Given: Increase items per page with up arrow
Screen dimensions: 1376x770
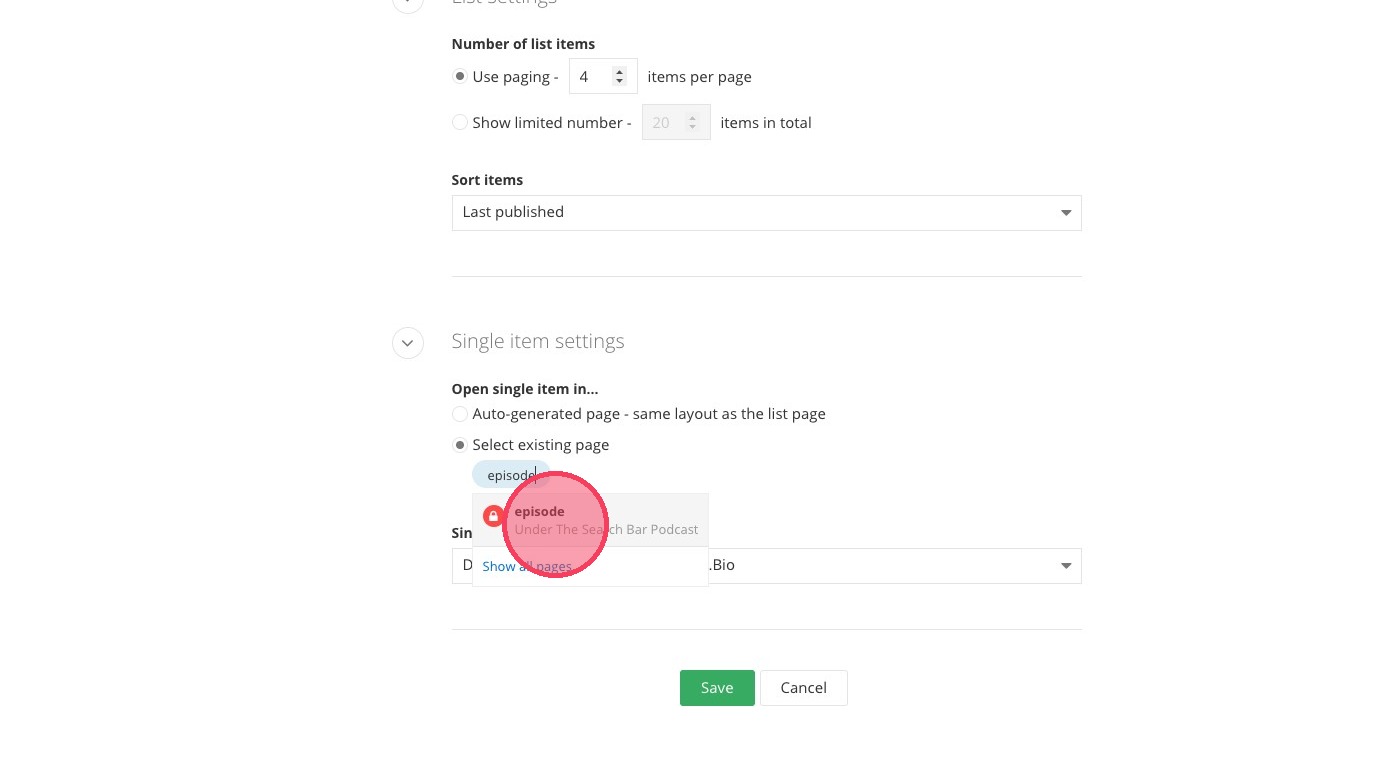Looking at the screenshot, I should (x=619, y=71).
